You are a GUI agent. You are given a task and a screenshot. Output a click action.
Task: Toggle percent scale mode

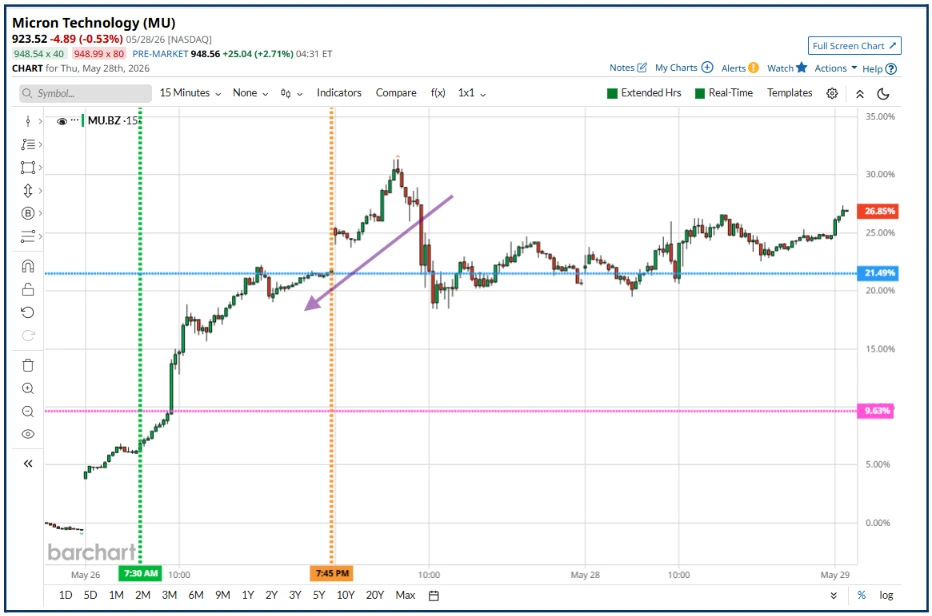pyautogui.click(x=861, y=595)
